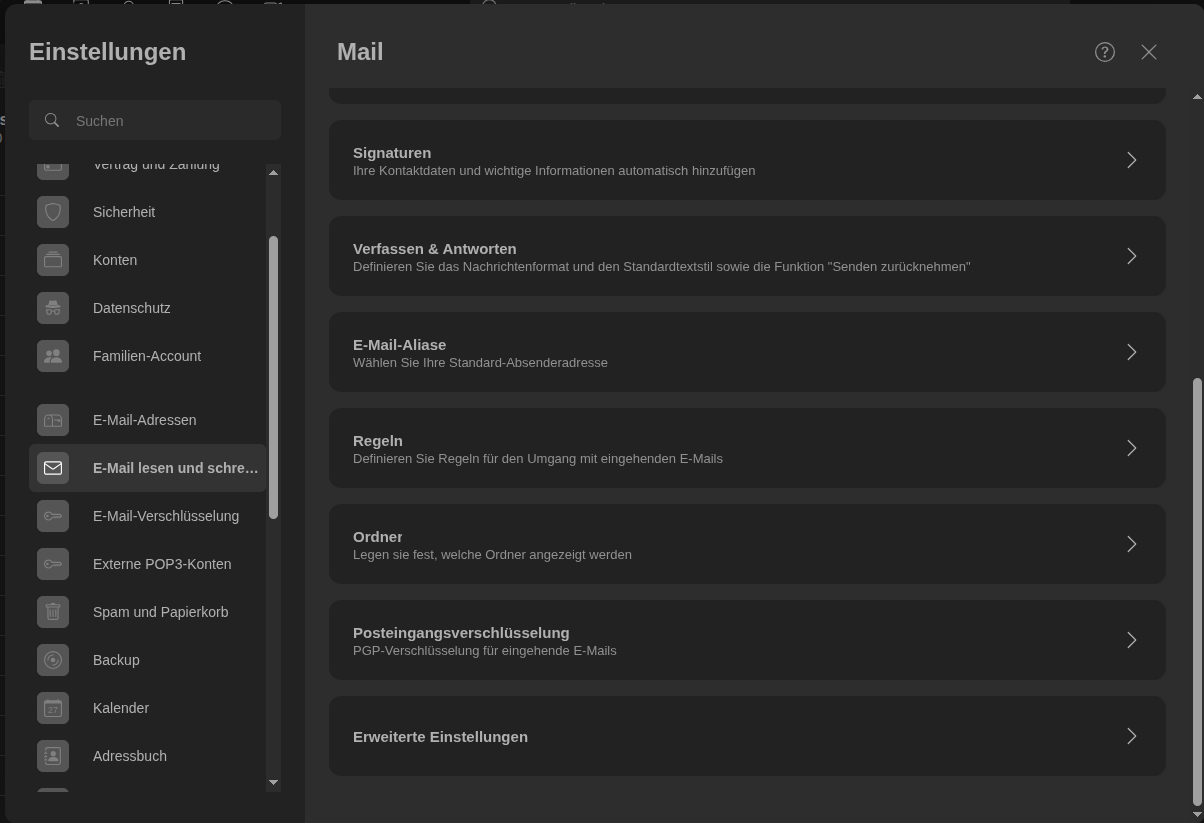Click the Spam und Papierkorb trash icon
The width and height of the screenshot is (1204, 823).
tap(53, 612)
